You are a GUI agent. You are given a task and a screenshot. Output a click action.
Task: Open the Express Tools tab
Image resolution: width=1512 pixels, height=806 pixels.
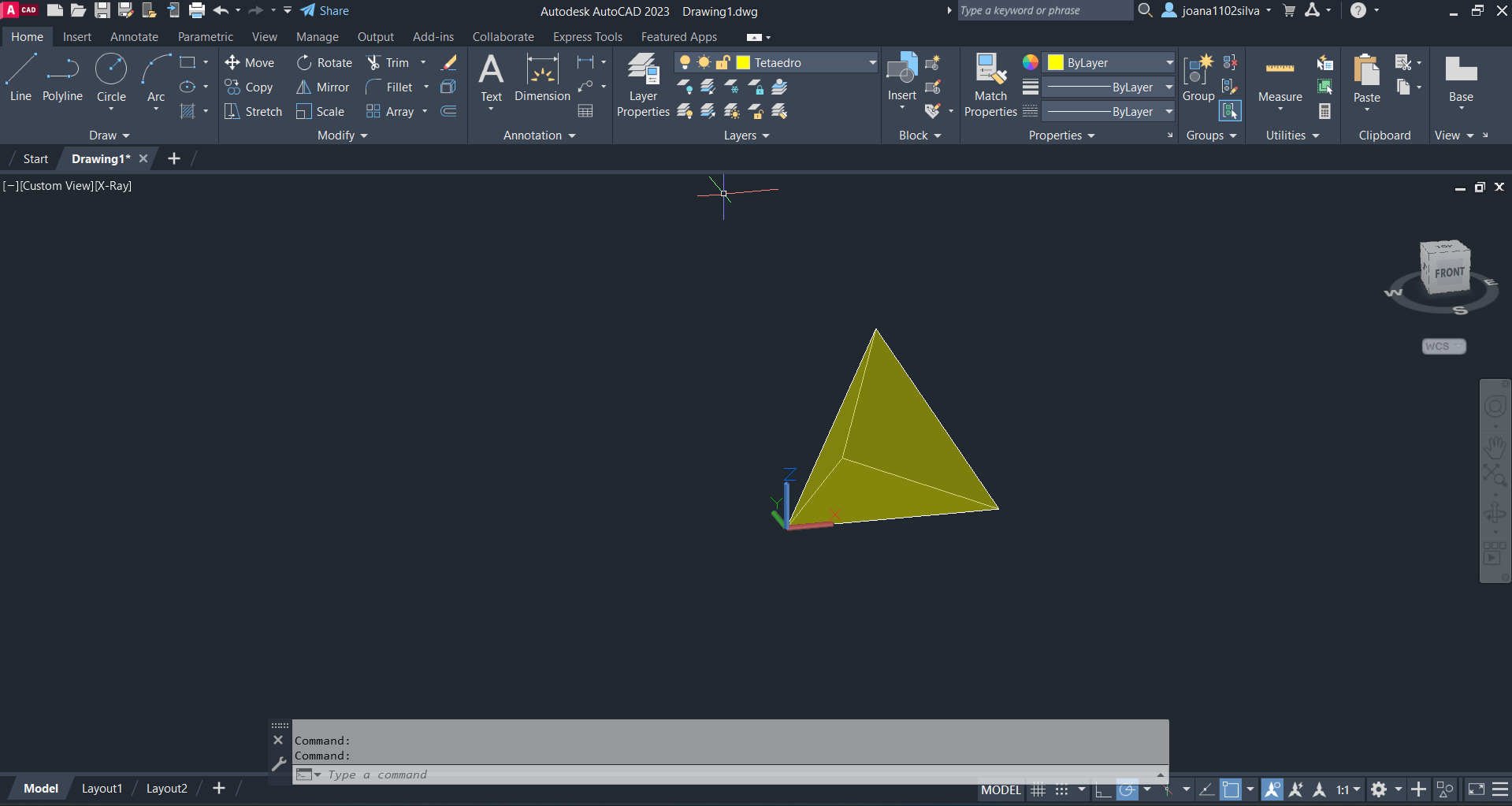tap(587, 36)
